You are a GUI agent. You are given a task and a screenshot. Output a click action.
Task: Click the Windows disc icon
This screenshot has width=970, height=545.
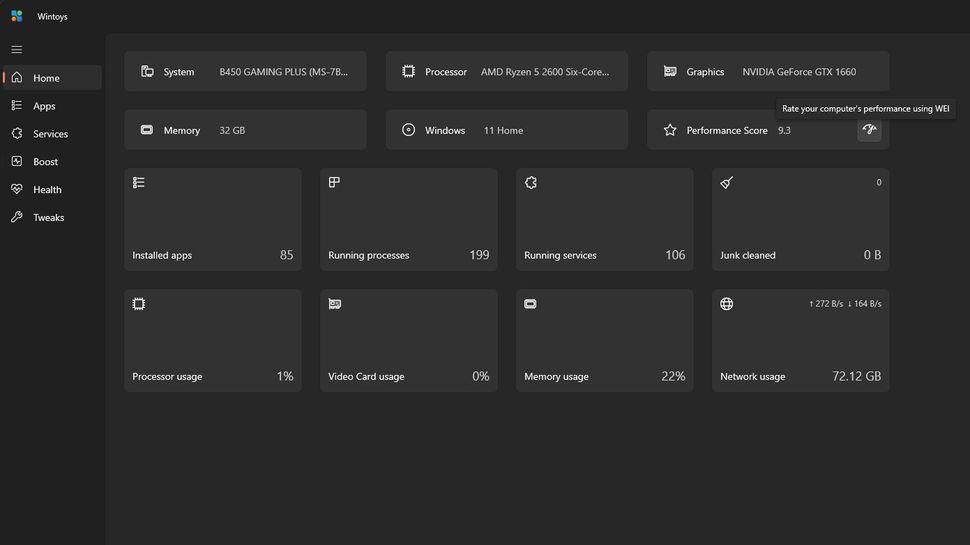408,130
